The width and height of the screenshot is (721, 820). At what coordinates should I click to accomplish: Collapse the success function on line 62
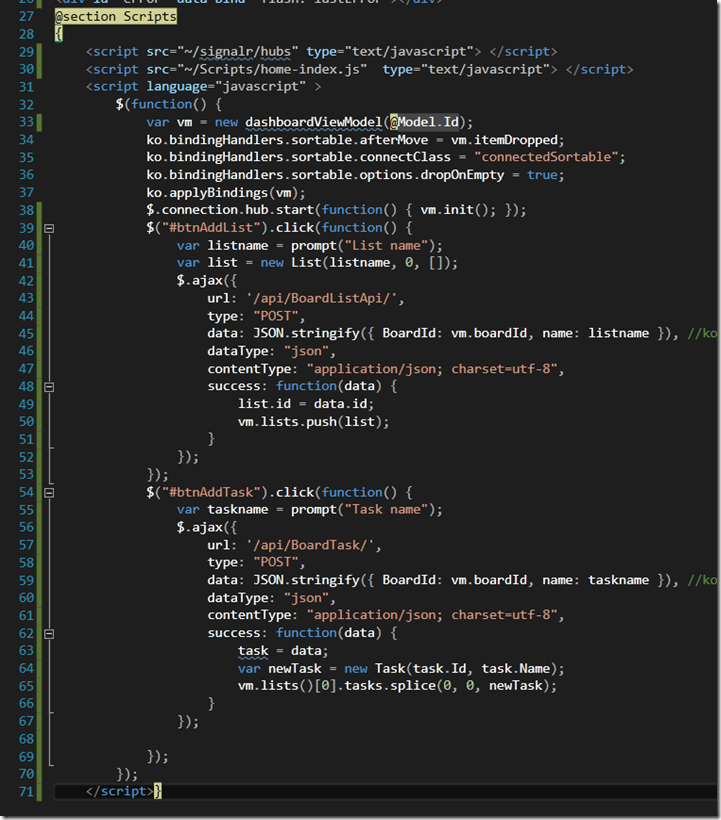point(49,634)
